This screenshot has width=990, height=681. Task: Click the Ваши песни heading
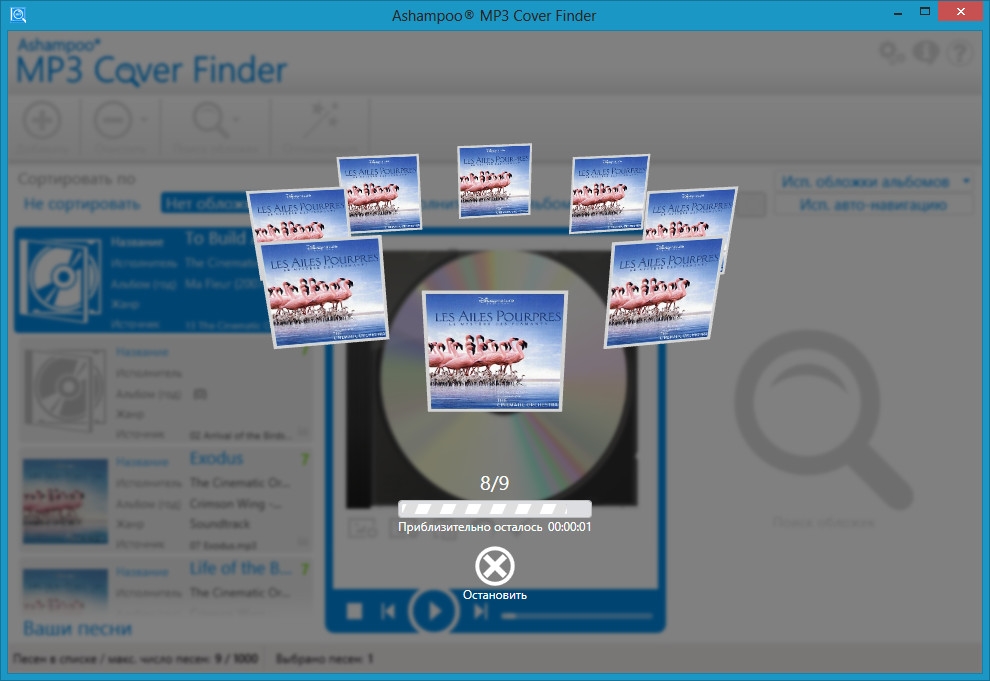pyautogui.click(x=78, y=629)
